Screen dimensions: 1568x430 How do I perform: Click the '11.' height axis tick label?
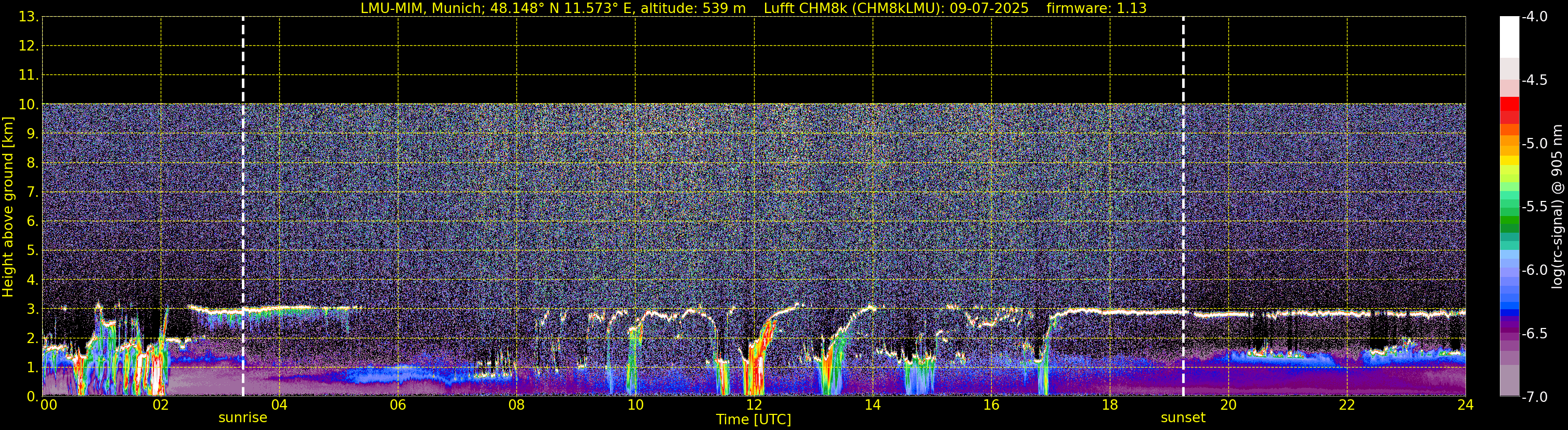(28, 75)
